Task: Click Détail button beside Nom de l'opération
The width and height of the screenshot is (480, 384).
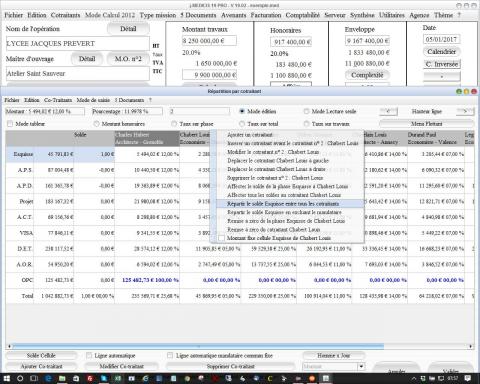Action: (128, 29)
